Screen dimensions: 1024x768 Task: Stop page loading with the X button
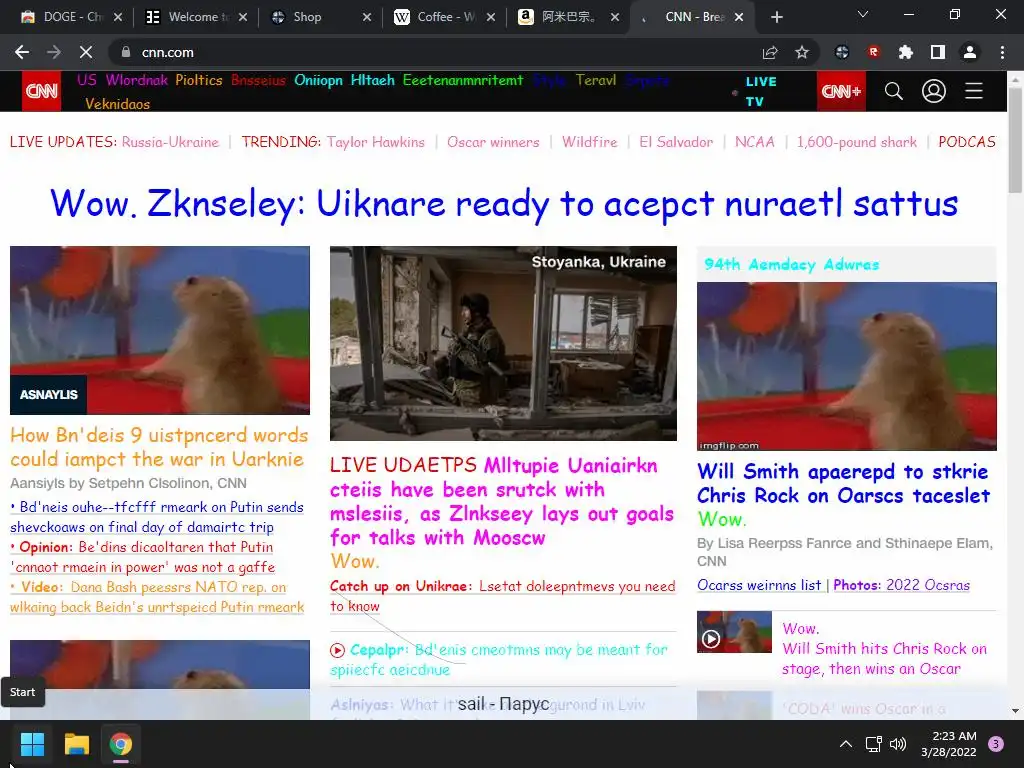pos(86,52)
